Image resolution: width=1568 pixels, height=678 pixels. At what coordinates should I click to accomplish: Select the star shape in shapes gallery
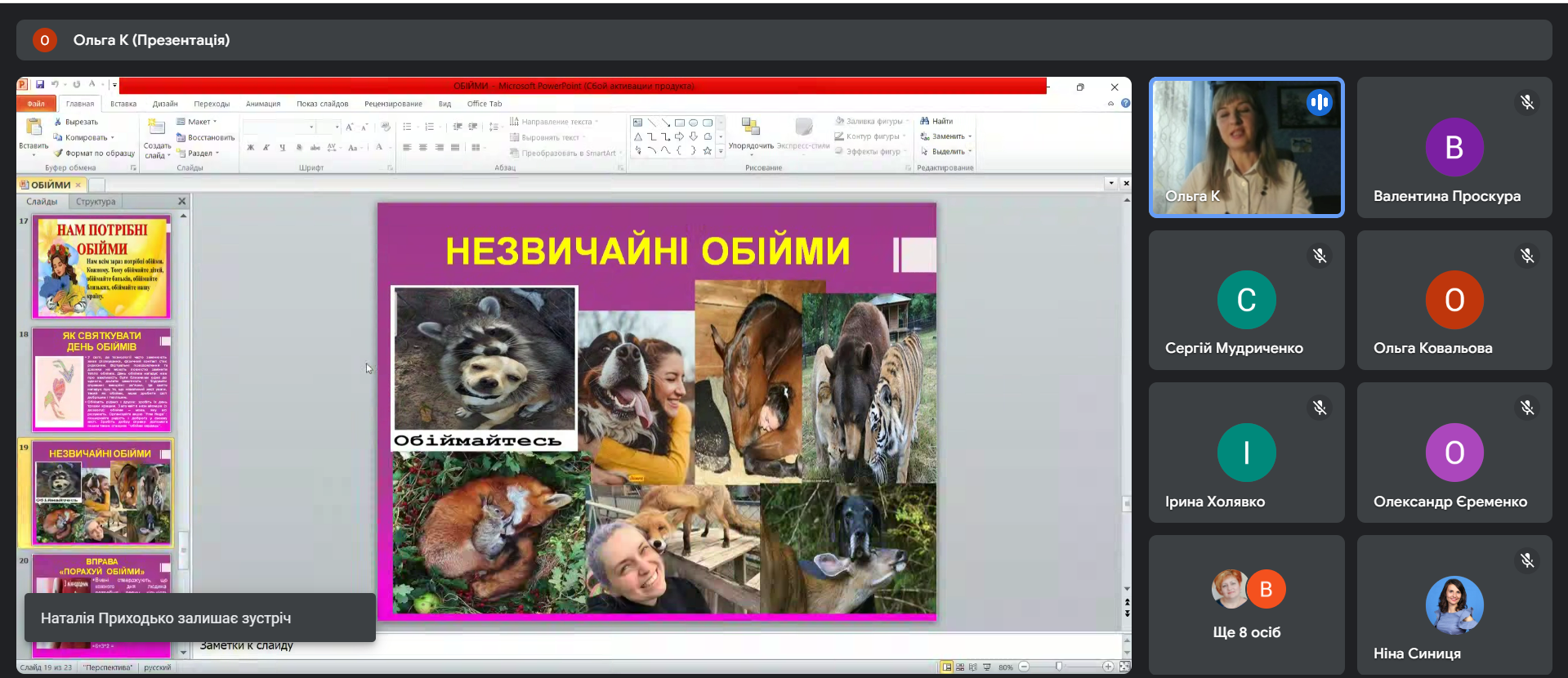tap(707, 151)
